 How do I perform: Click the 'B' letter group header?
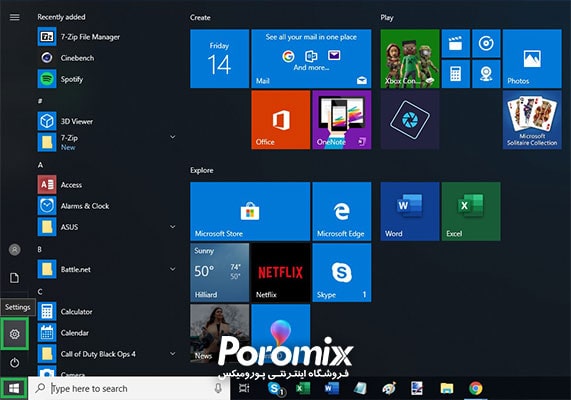point(40,249)
